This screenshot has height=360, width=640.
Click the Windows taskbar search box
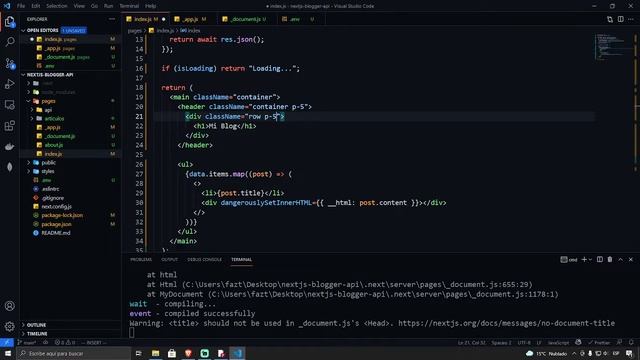coord(73,353)
